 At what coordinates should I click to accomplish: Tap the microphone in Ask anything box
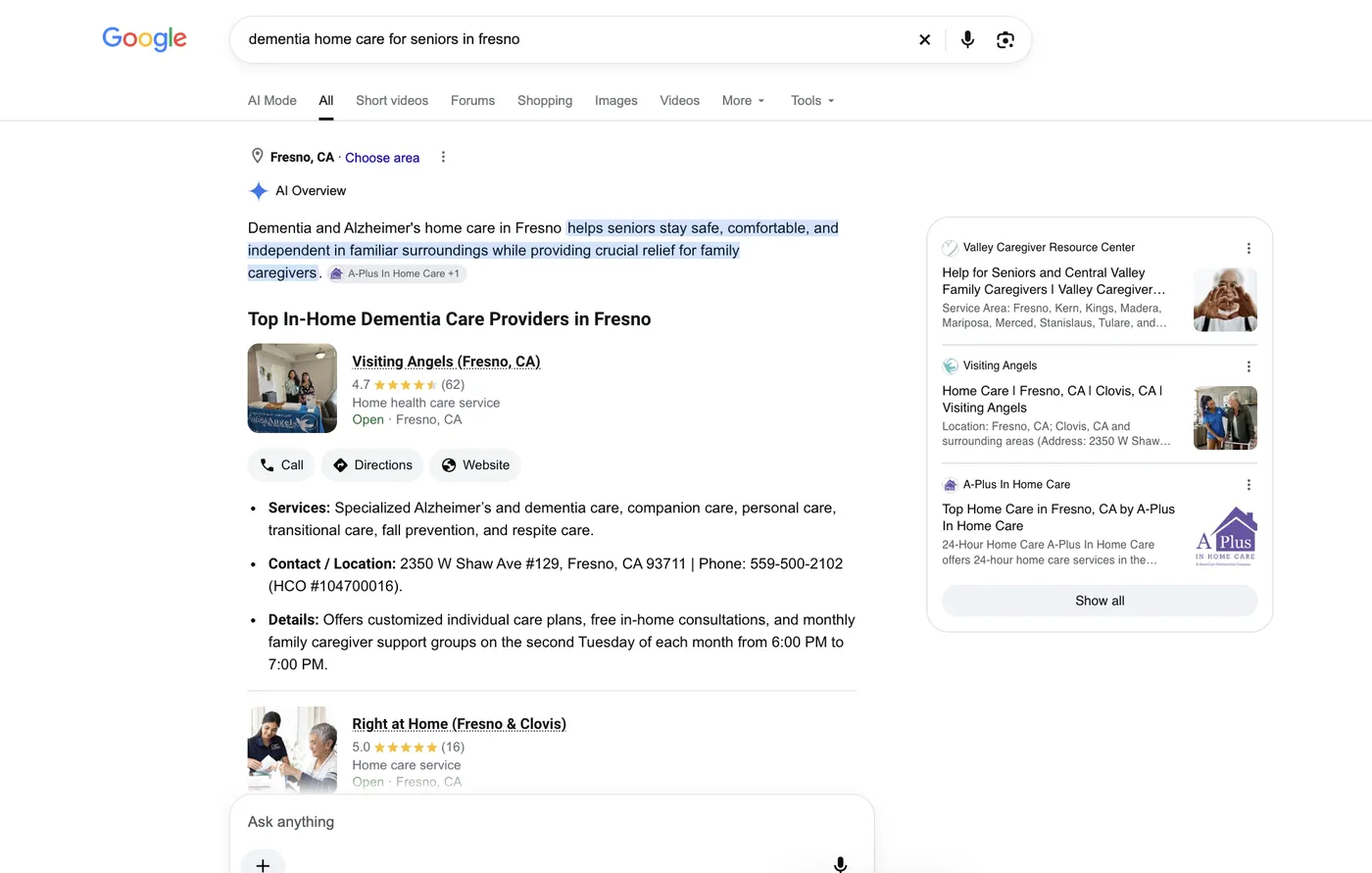click(x=840, y=865)
